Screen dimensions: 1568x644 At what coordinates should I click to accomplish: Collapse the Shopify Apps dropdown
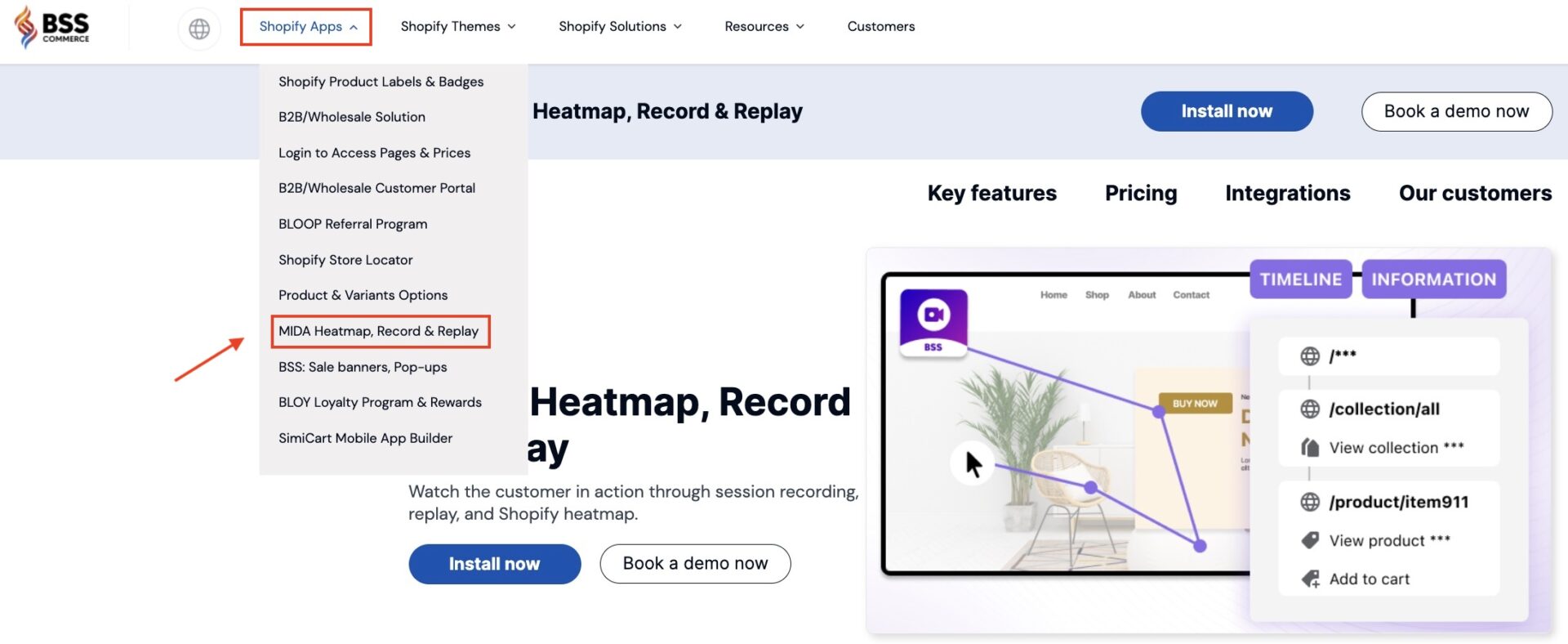[x=306, y=27]
